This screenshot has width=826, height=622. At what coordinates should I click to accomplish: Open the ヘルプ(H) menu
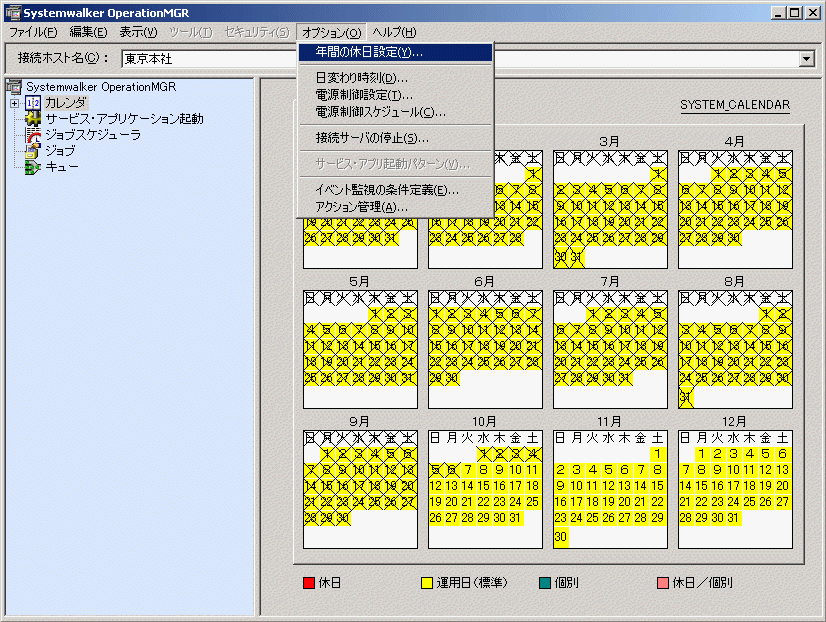tap(394, 32)
